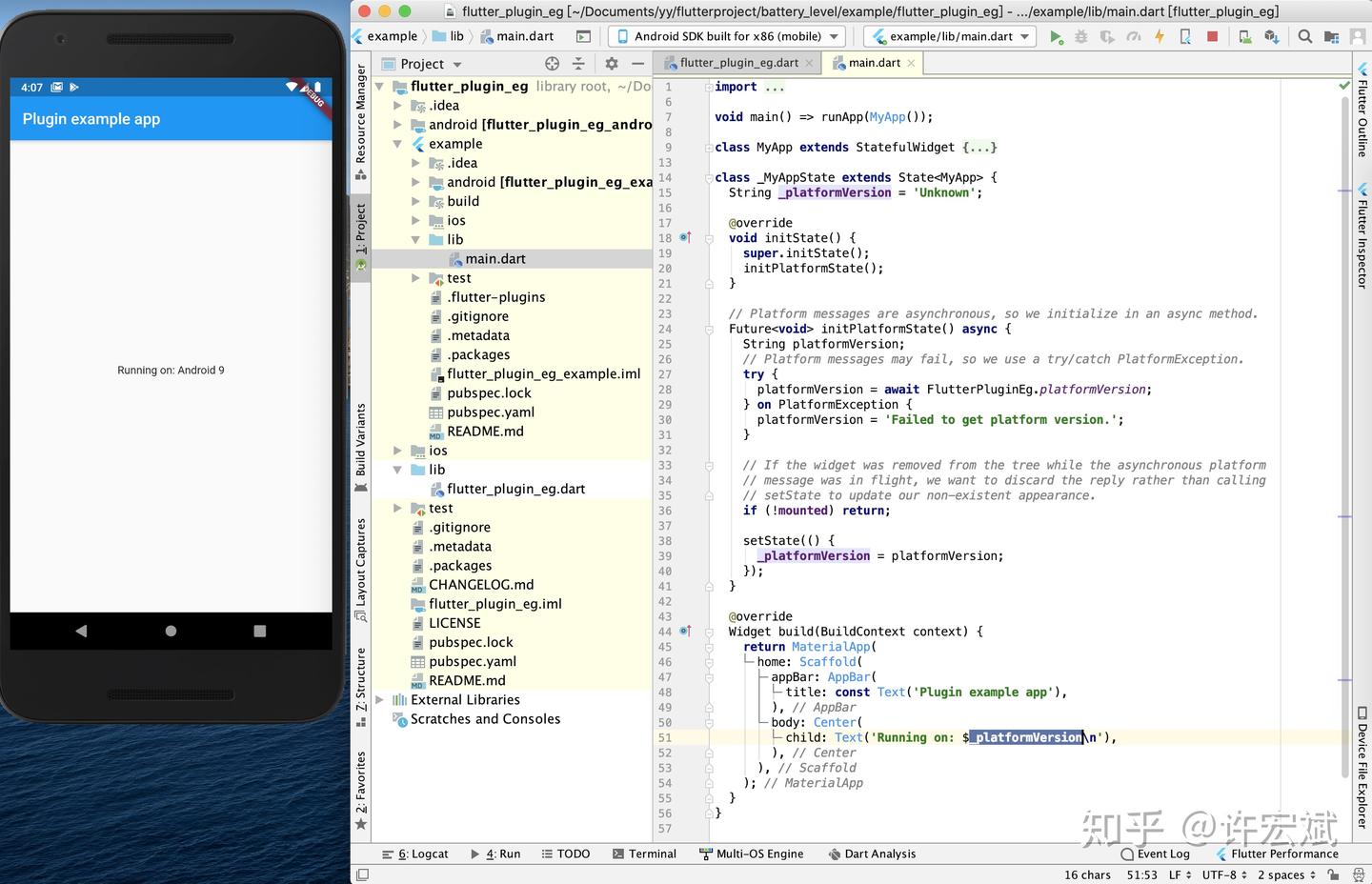Open the Android SDK device selector dropdown
This screenshot has width=1372, height=884.
coord(729,36)
